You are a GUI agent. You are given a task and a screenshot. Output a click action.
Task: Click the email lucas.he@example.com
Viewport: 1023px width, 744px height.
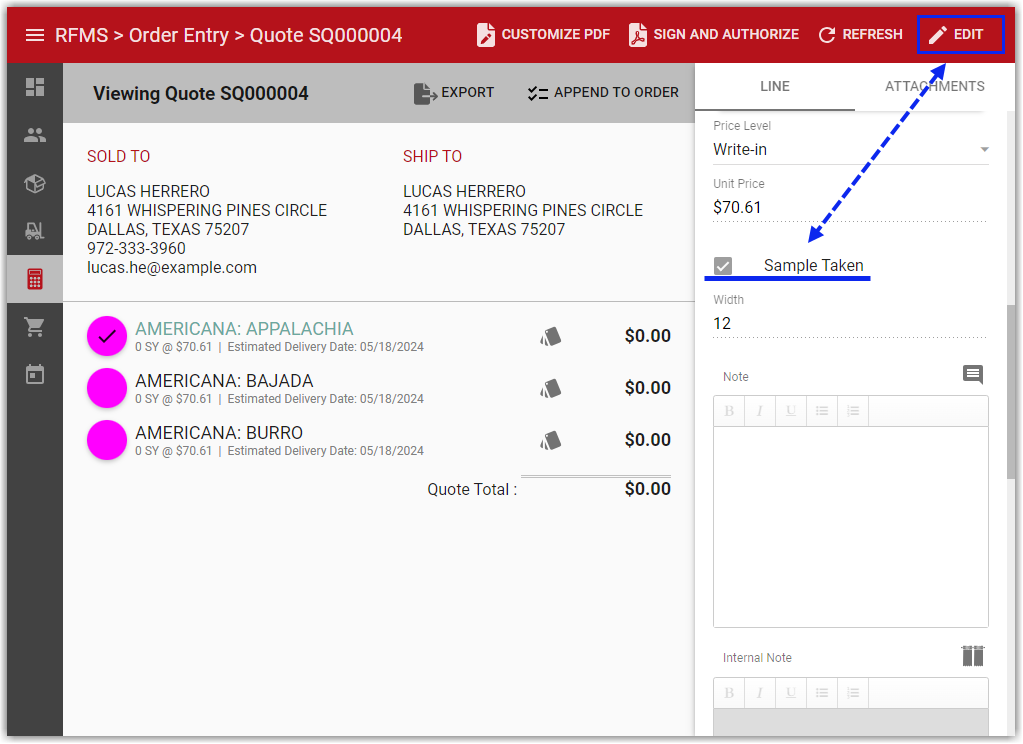click(x=172, y=268)
